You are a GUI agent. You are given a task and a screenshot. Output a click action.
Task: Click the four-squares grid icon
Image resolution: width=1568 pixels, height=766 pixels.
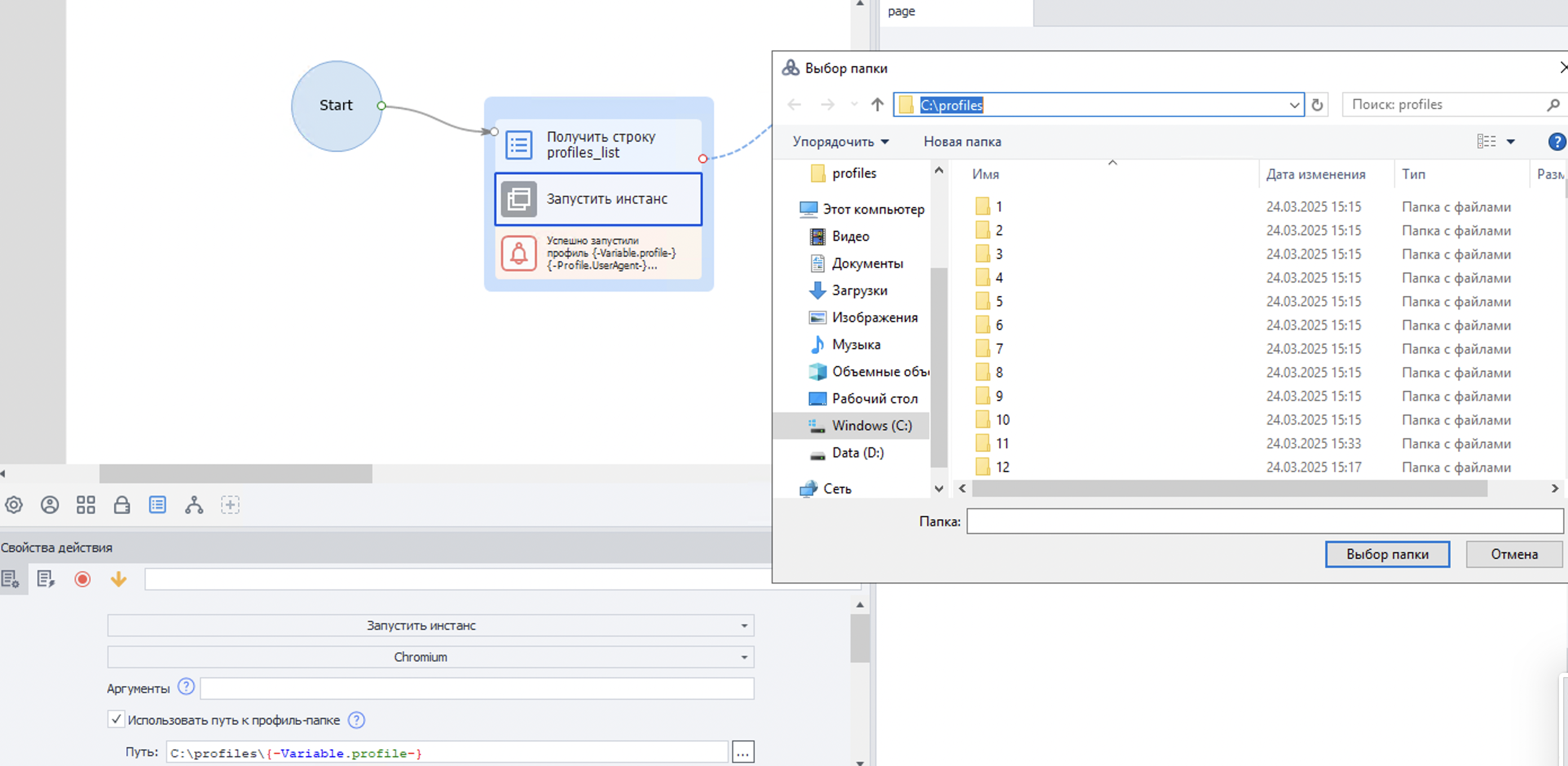click(86, 505)
